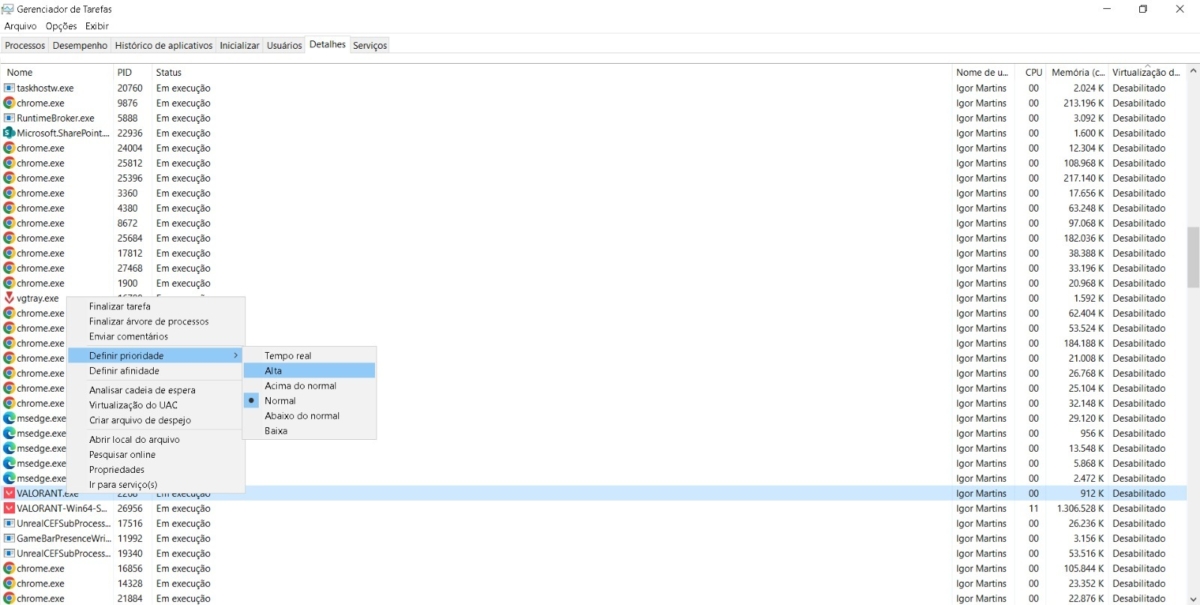
Task: Click the GameBarPresenceWriter process icon
Action: (x=9, y=538)
